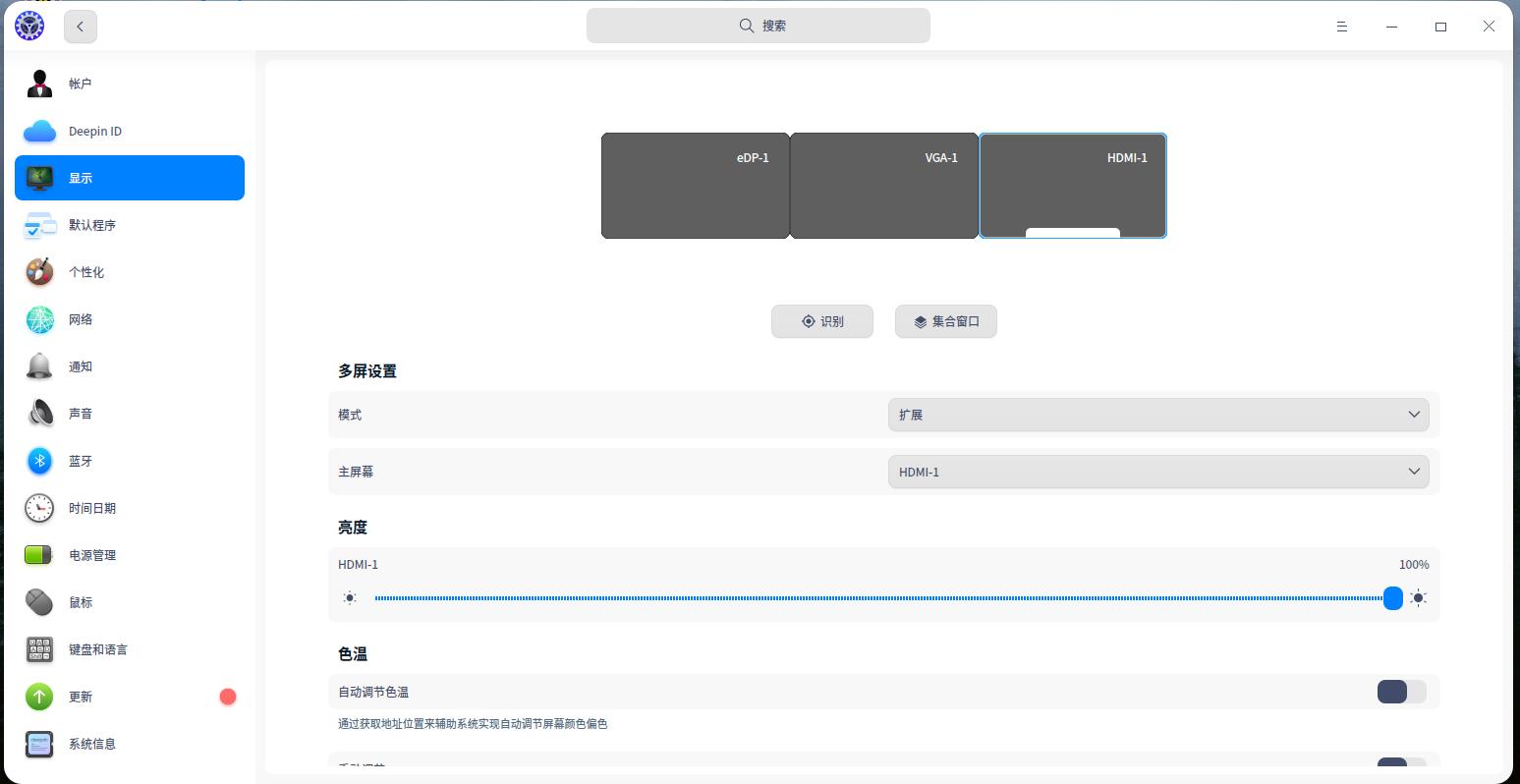Open the 个性化 palette icon

(x=39, y=272)
